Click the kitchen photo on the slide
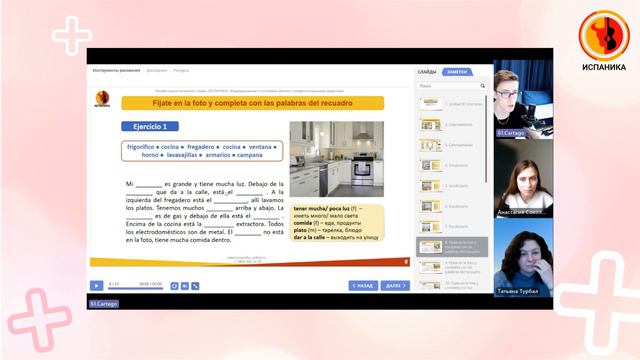Image resolution: width=640 pixels, height=360 pixels. pyautogui.click(x=337, y=159)
